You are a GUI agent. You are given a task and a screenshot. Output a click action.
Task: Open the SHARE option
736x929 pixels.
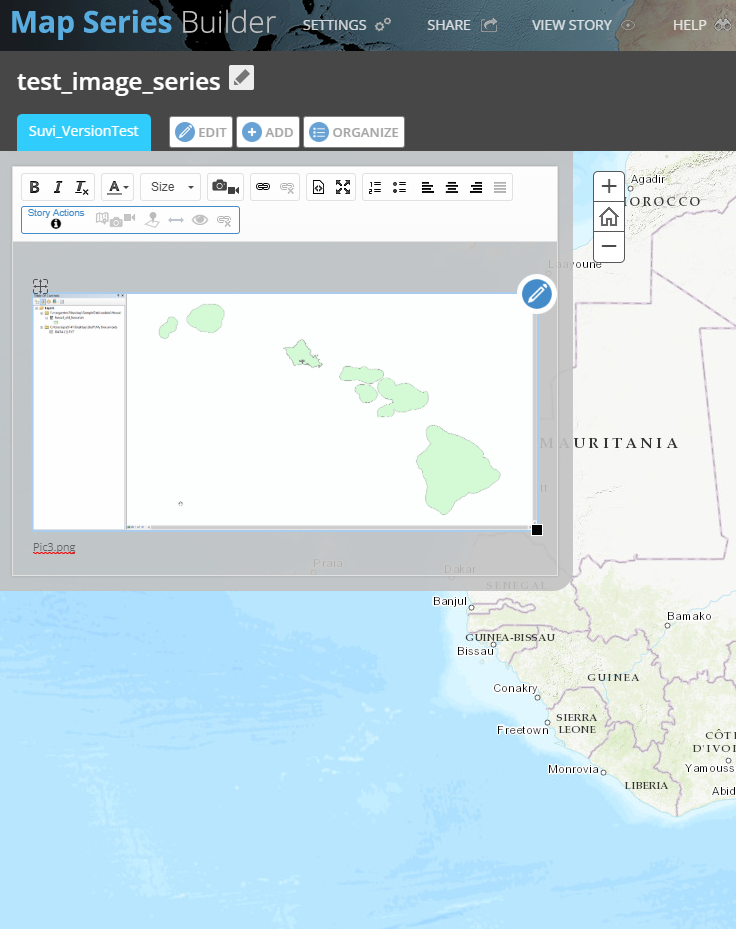[x=462, y=25]
